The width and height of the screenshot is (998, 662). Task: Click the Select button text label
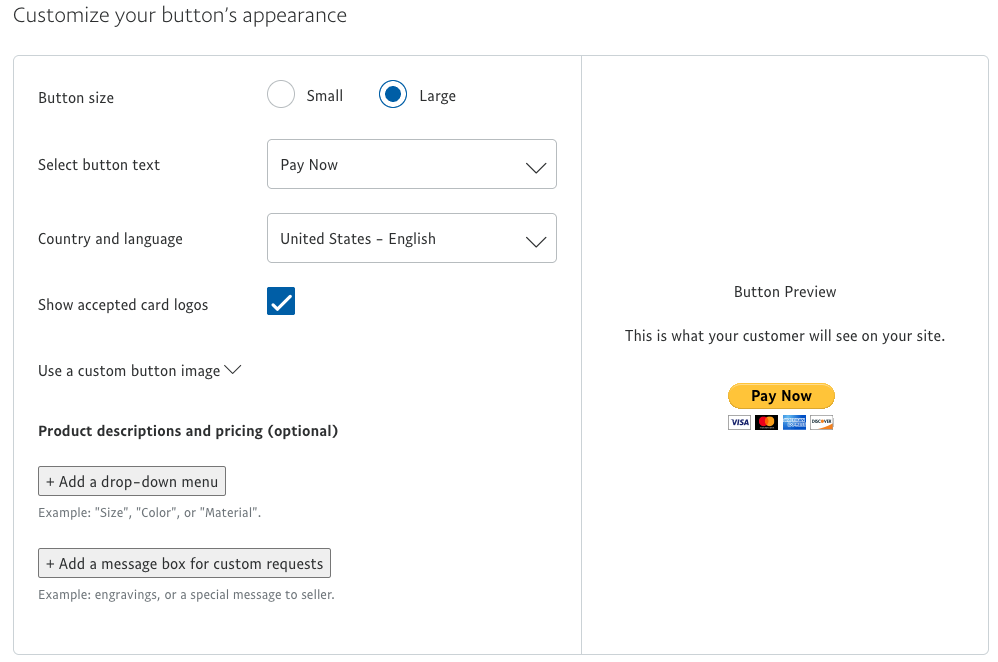pos(99,165)
